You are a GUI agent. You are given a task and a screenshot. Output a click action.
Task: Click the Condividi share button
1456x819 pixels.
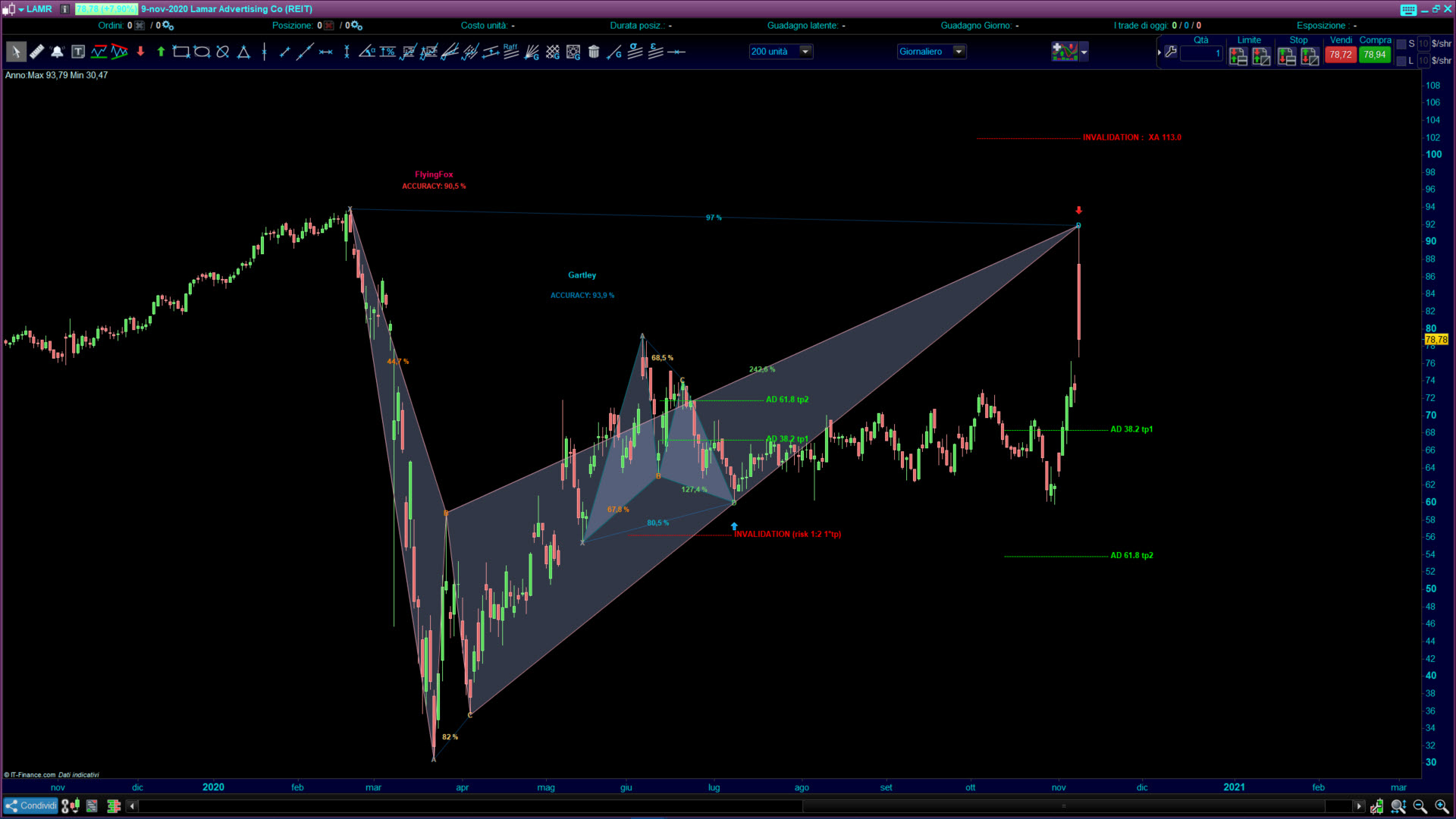[x=31, y=806]
